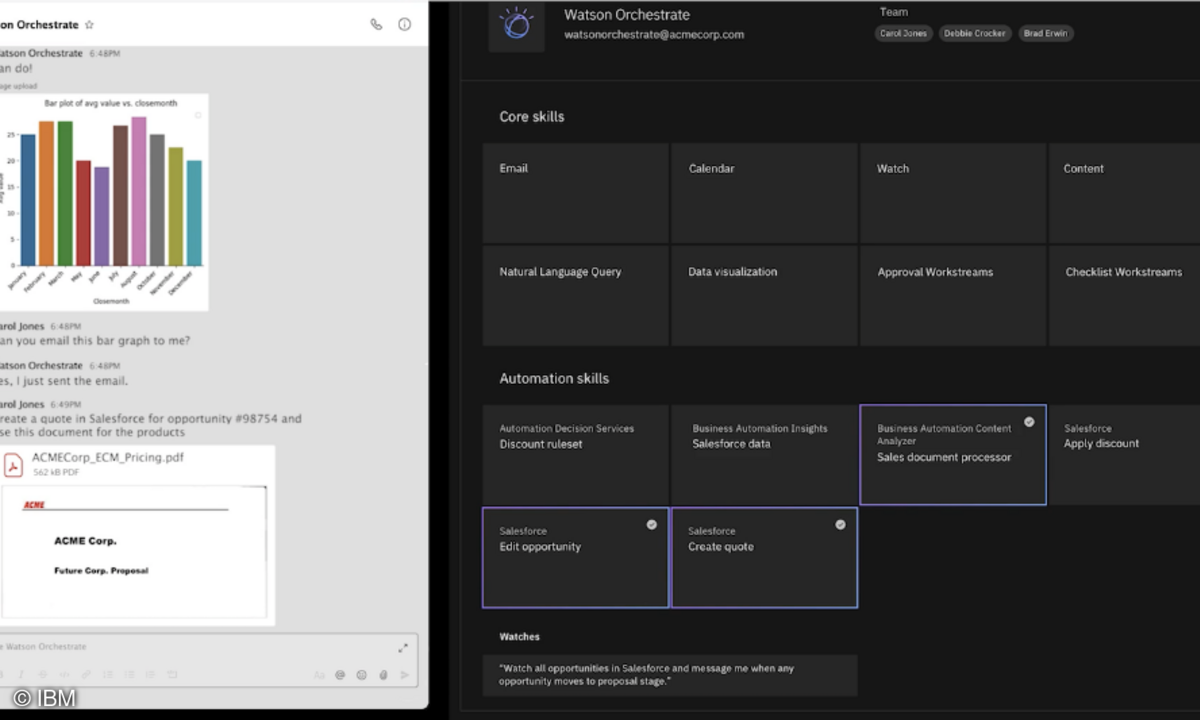Click the PDF icon of ACMECorp_ECM_Pricing.pdf
The height and width of the screenshot is (720, 1200).
[14, 464]
